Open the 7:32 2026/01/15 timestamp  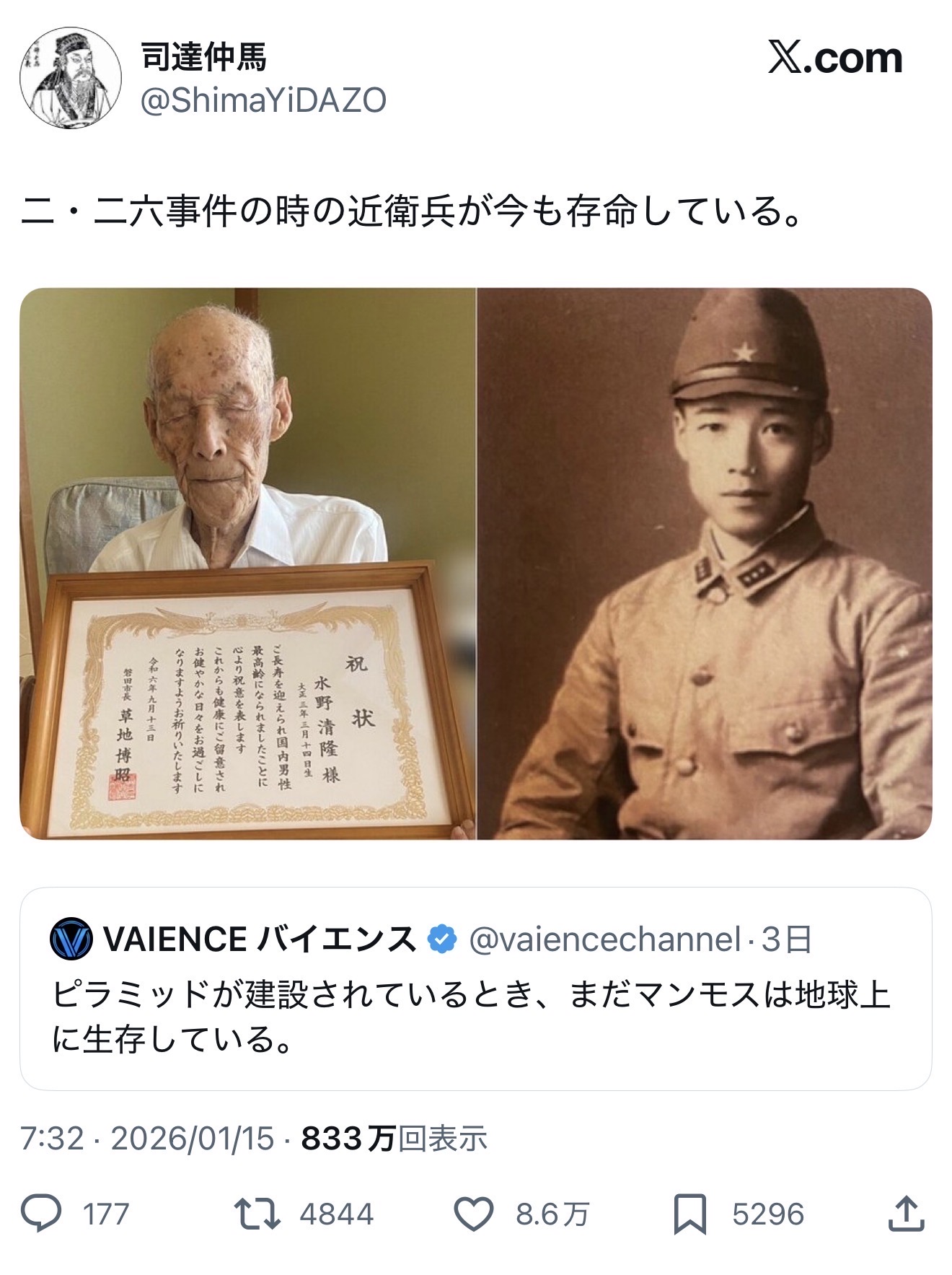pos(148,1139)
